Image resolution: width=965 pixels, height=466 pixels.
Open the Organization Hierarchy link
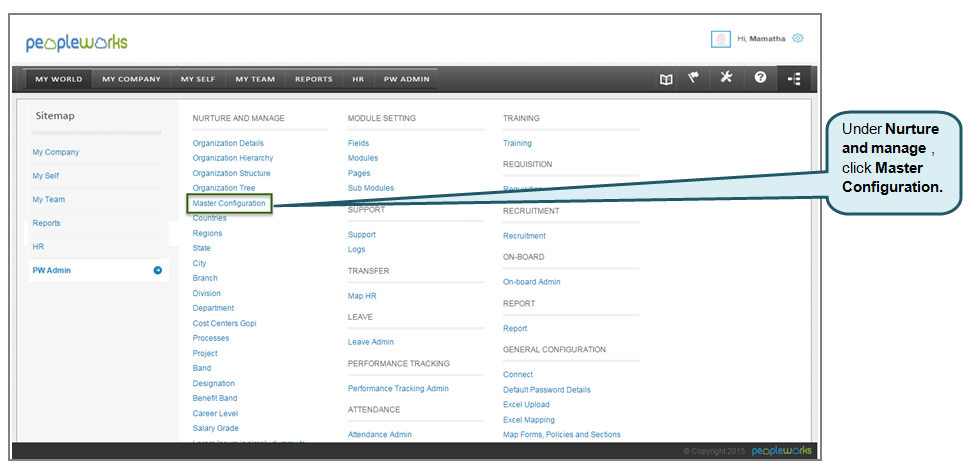click(233, 158)
